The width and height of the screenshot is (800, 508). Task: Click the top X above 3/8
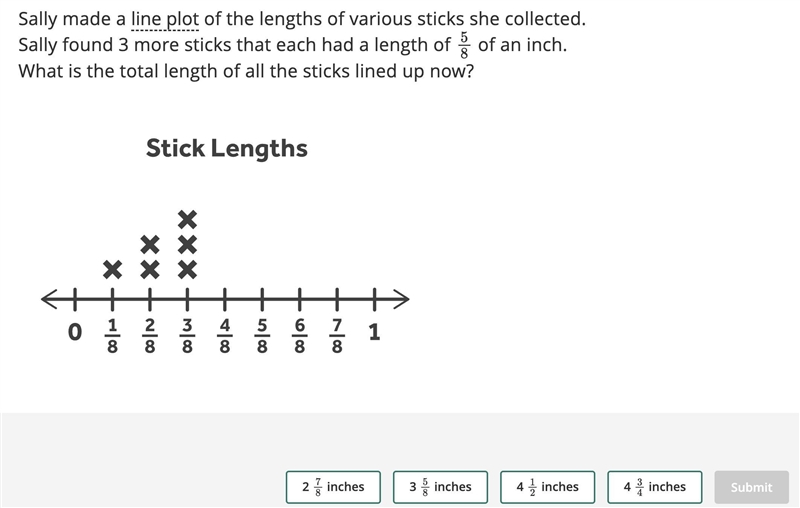[x=187, y=220]
